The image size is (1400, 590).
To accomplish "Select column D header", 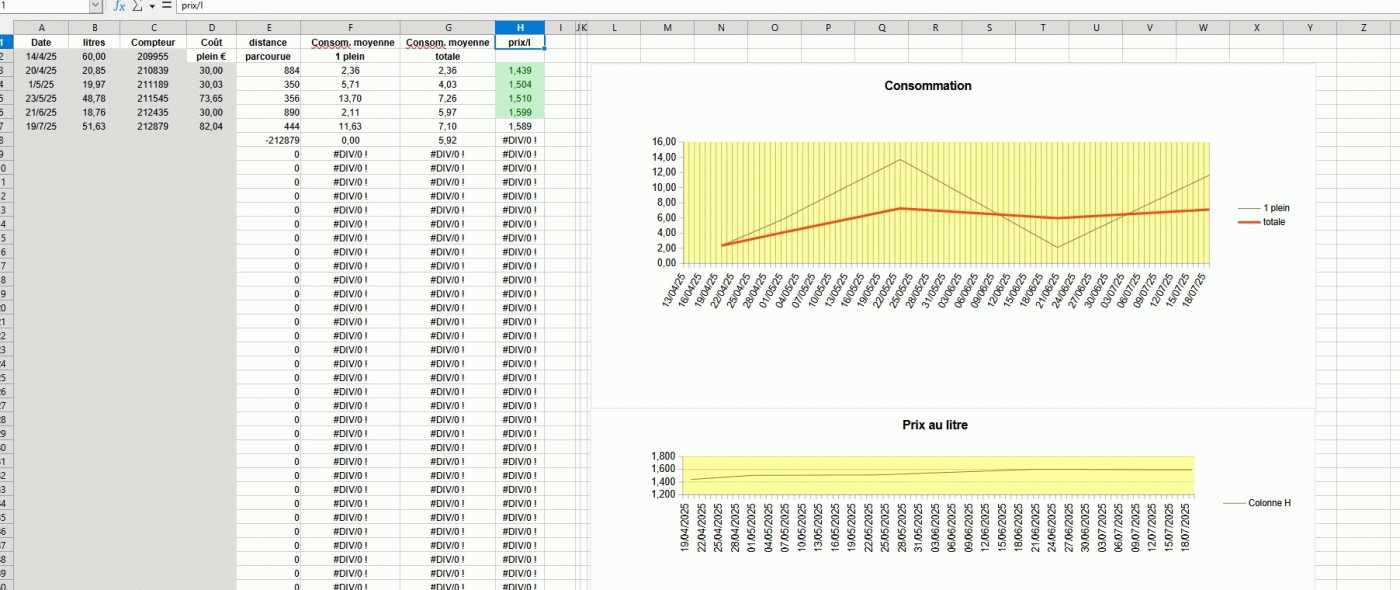I will pos(211,27).
